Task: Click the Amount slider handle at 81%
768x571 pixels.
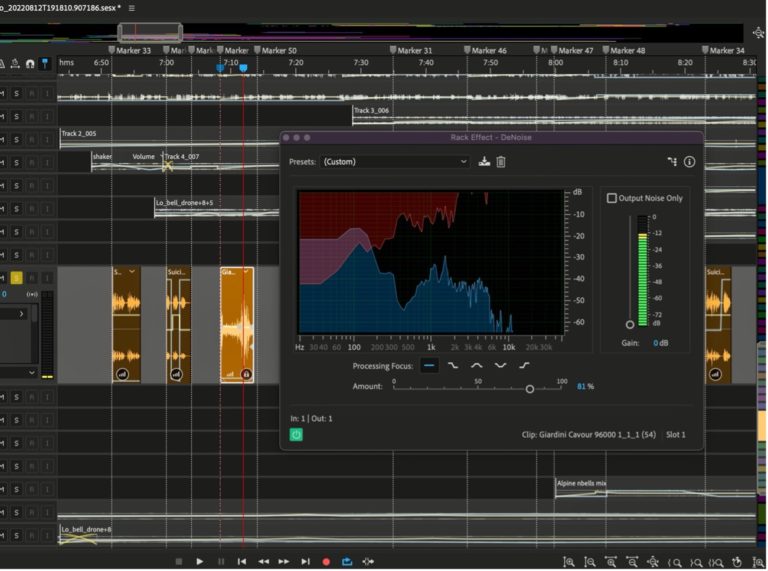Action: point(529,388)
